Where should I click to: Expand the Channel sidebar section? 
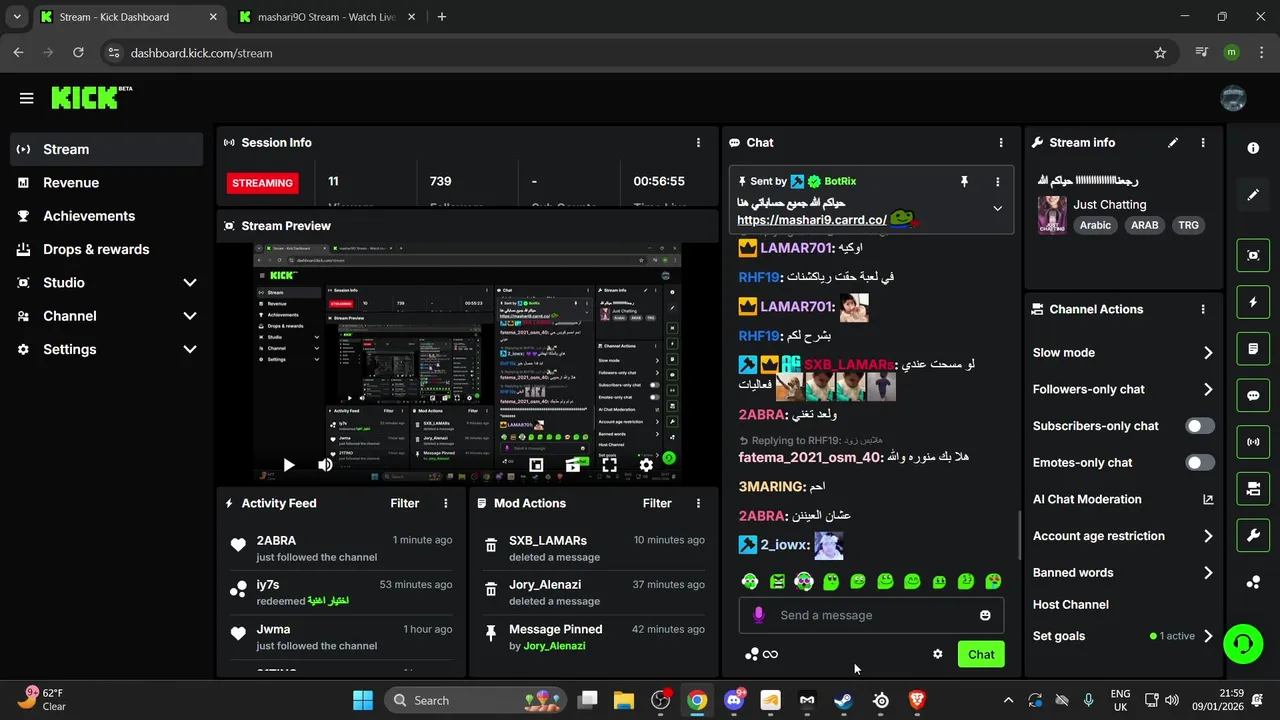coord(190,316)
